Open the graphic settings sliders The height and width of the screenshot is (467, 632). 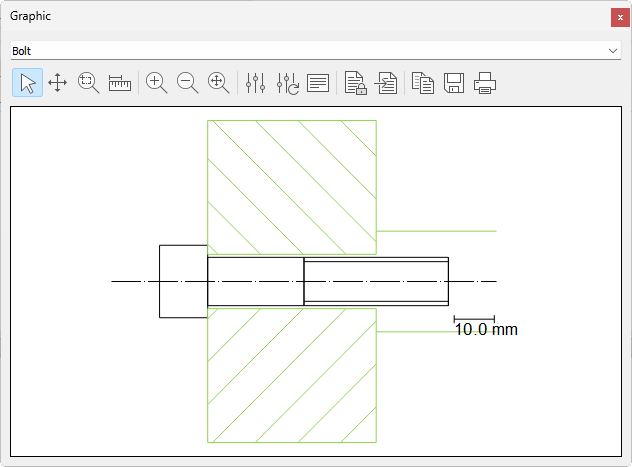[256, 83]
